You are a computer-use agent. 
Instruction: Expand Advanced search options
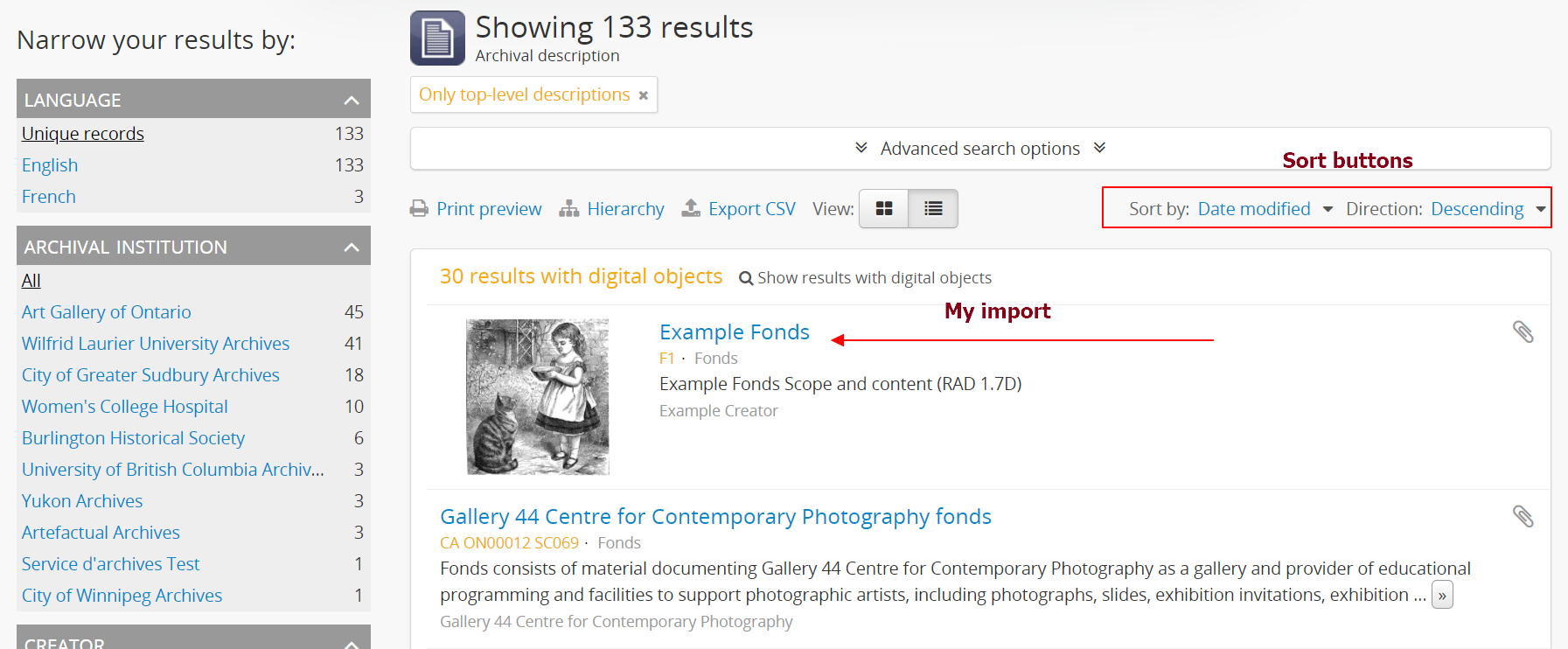979,149
